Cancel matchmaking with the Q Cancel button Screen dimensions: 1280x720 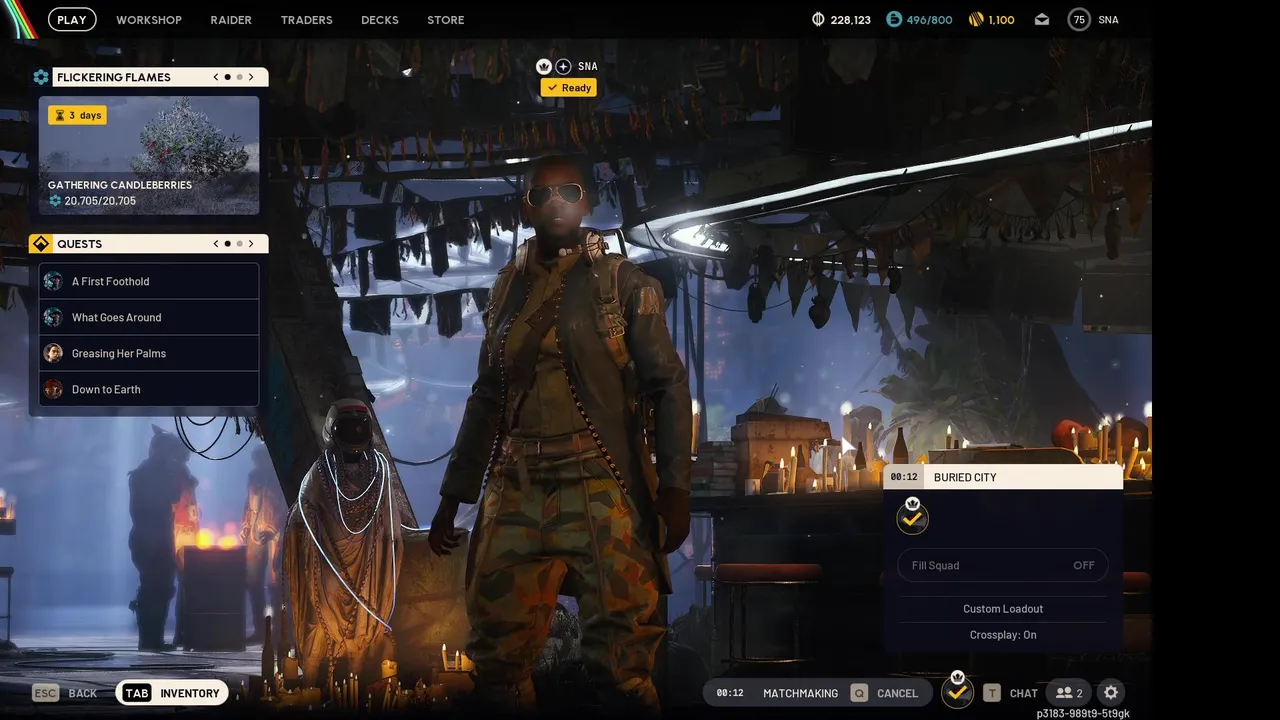[884, 693]
